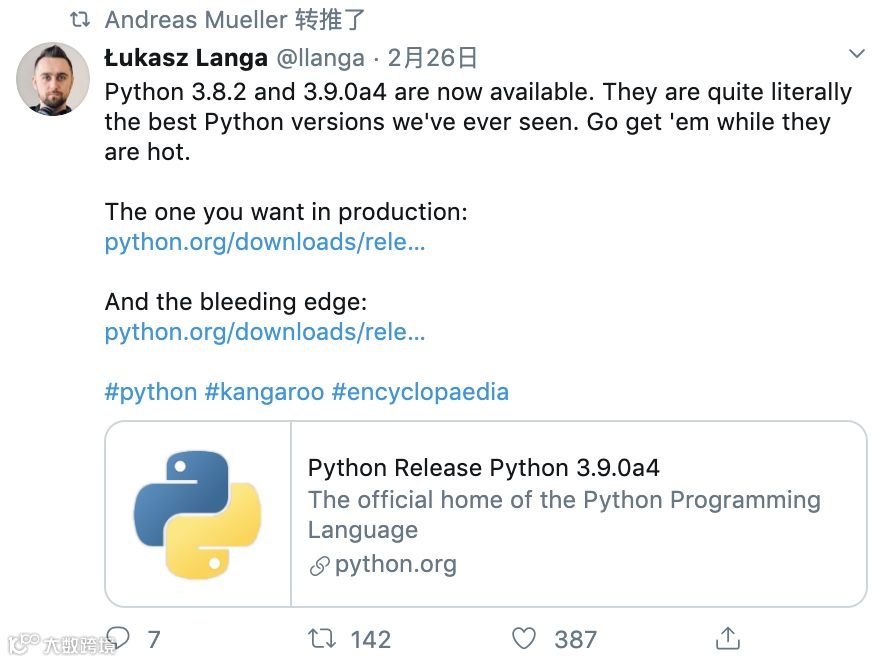Open Łukasz Langa display name
The width and height of the screenshot is (882, 662).
[x=186, y=58]
